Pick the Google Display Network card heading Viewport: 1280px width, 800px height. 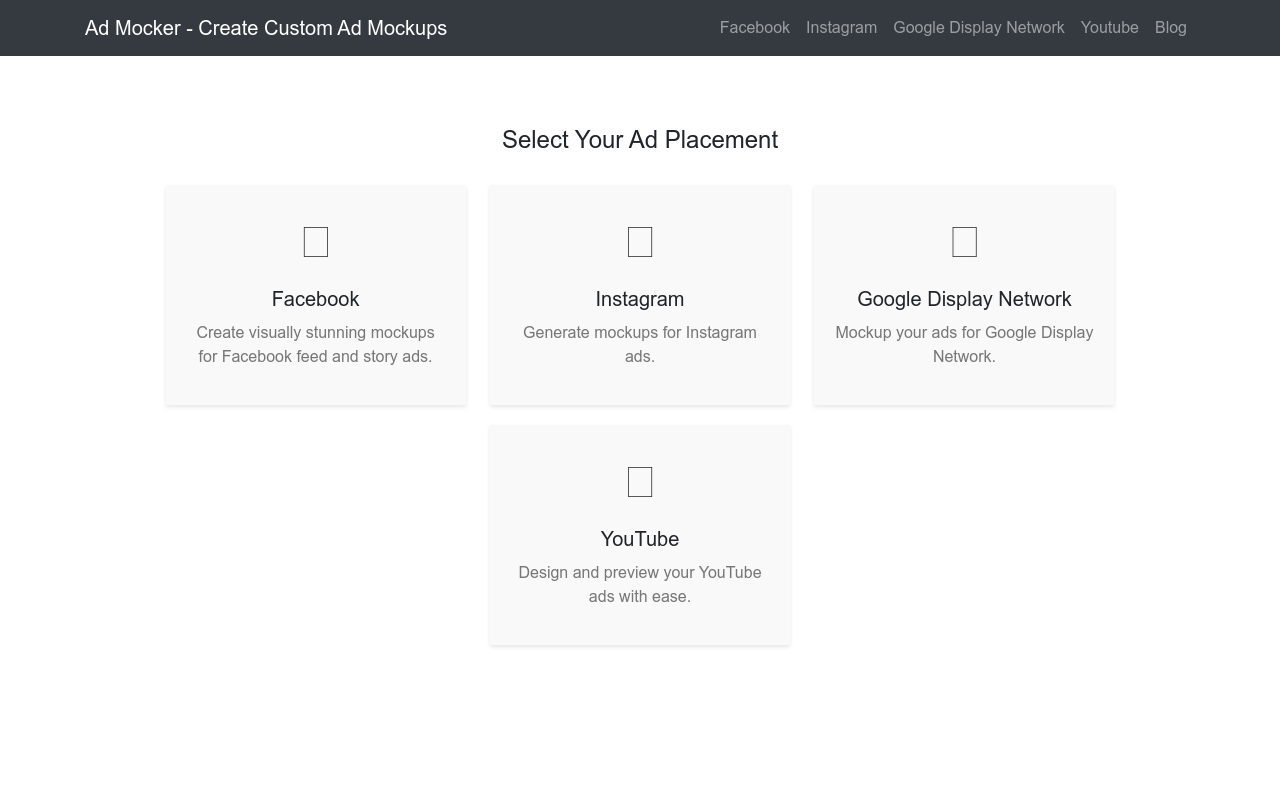pos(964,299)
